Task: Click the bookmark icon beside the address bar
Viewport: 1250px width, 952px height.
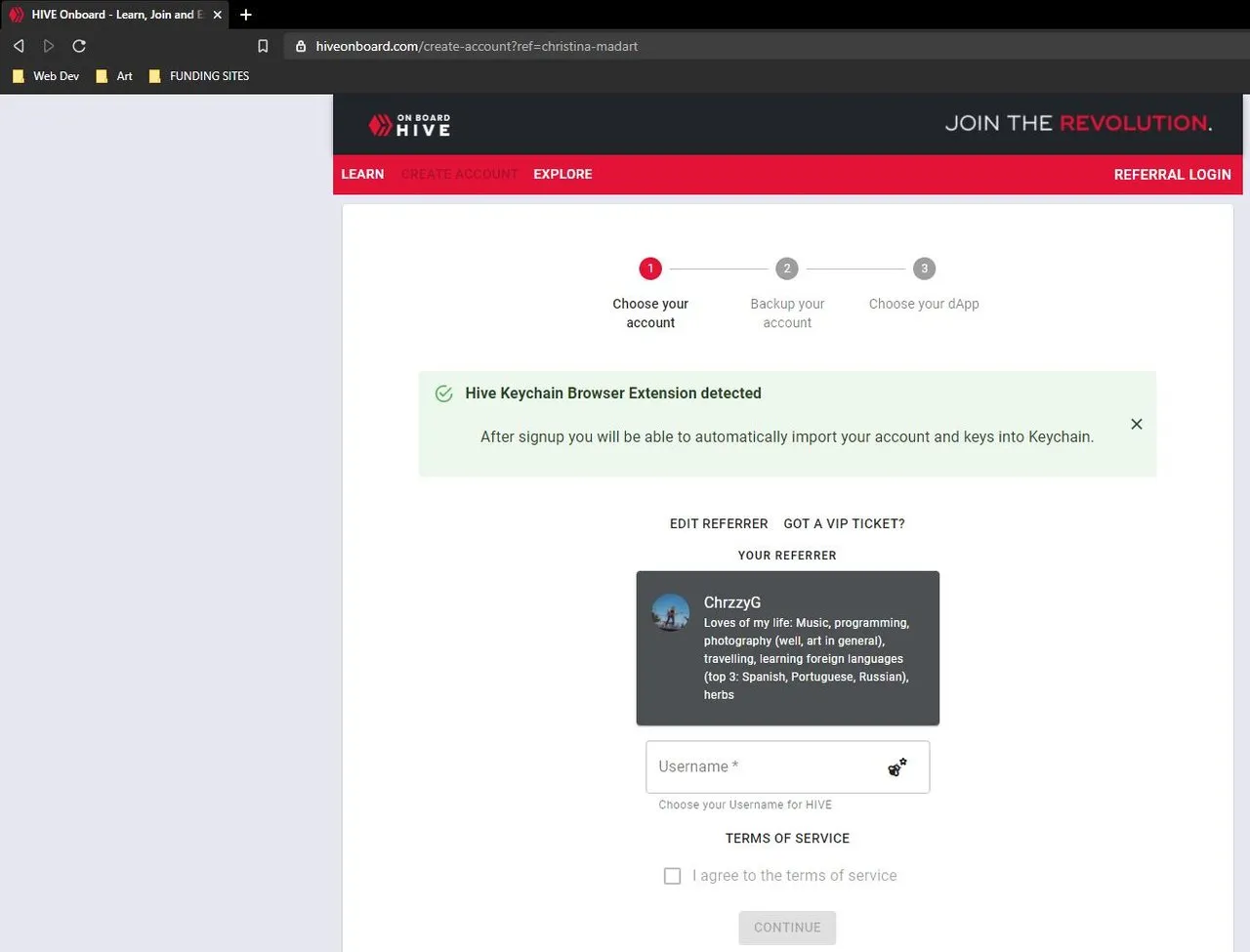Action: point(263,46)
